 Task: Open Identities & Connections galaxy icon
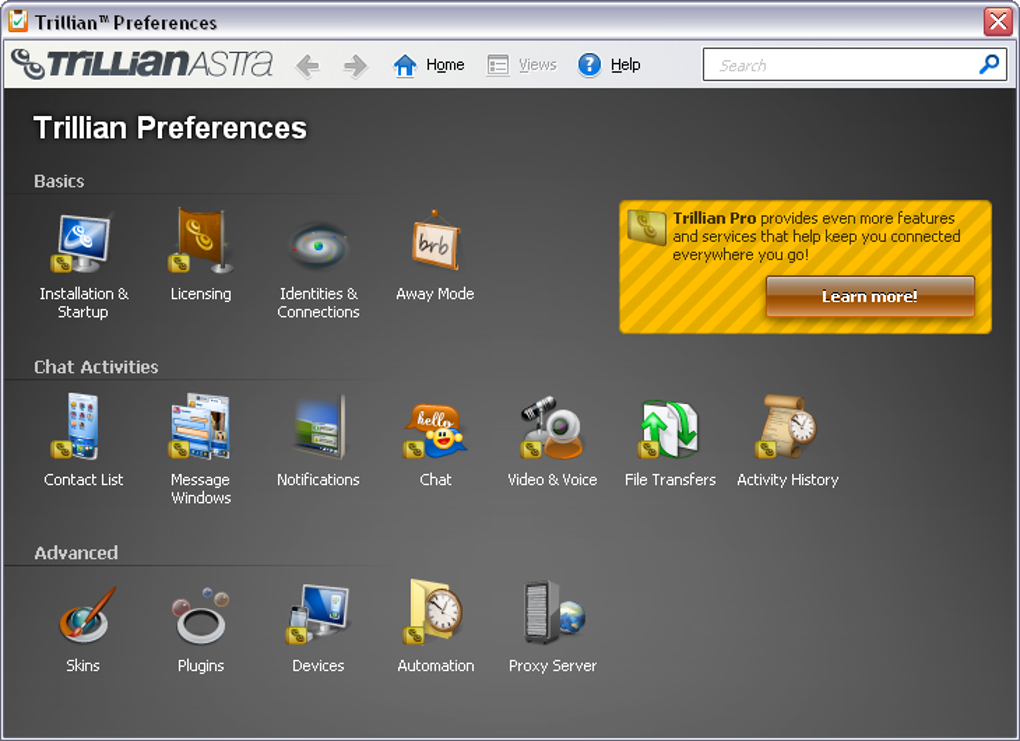[x=319, y=246]
